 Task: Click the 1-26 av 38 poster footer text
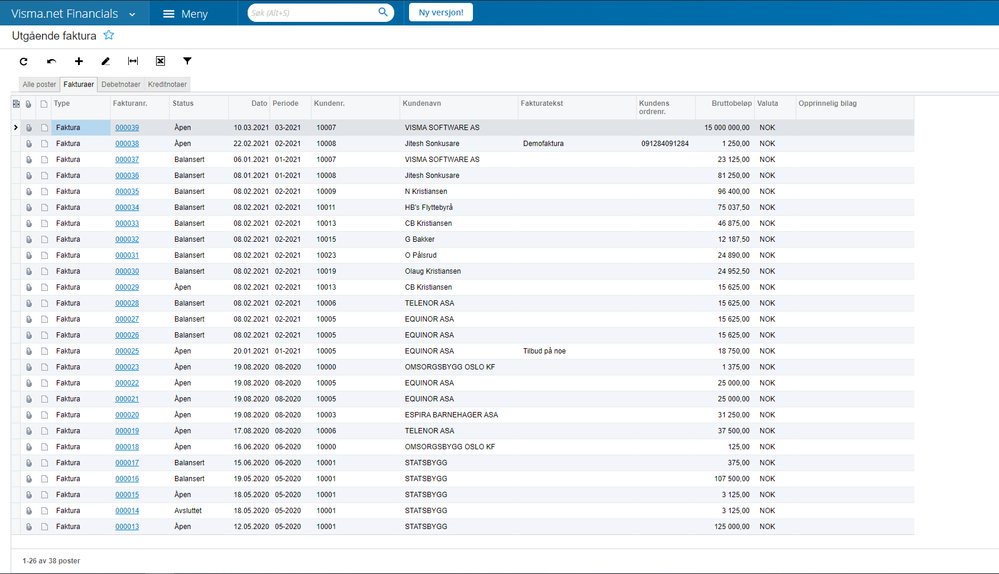tap(51, 561)
